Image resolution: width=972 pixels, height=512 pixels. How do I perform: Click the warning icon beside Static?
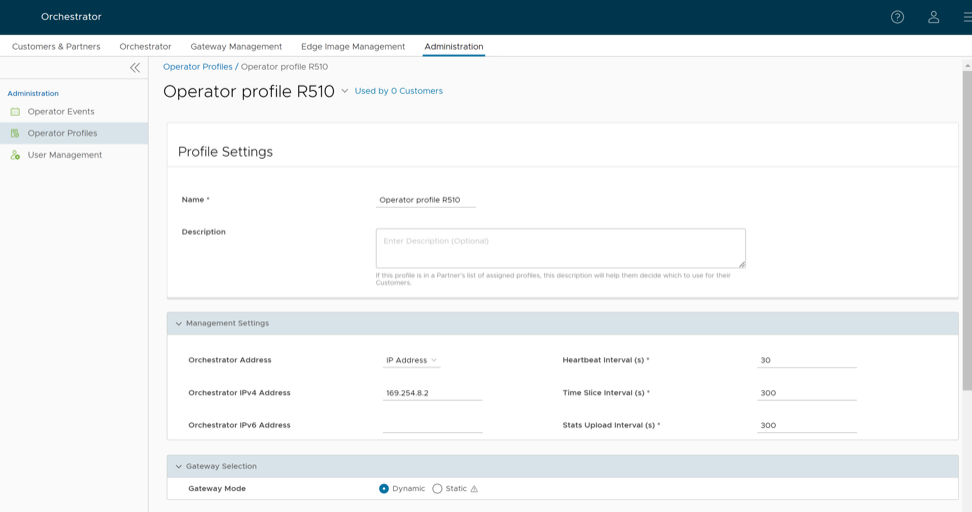(x=474, y=489)
